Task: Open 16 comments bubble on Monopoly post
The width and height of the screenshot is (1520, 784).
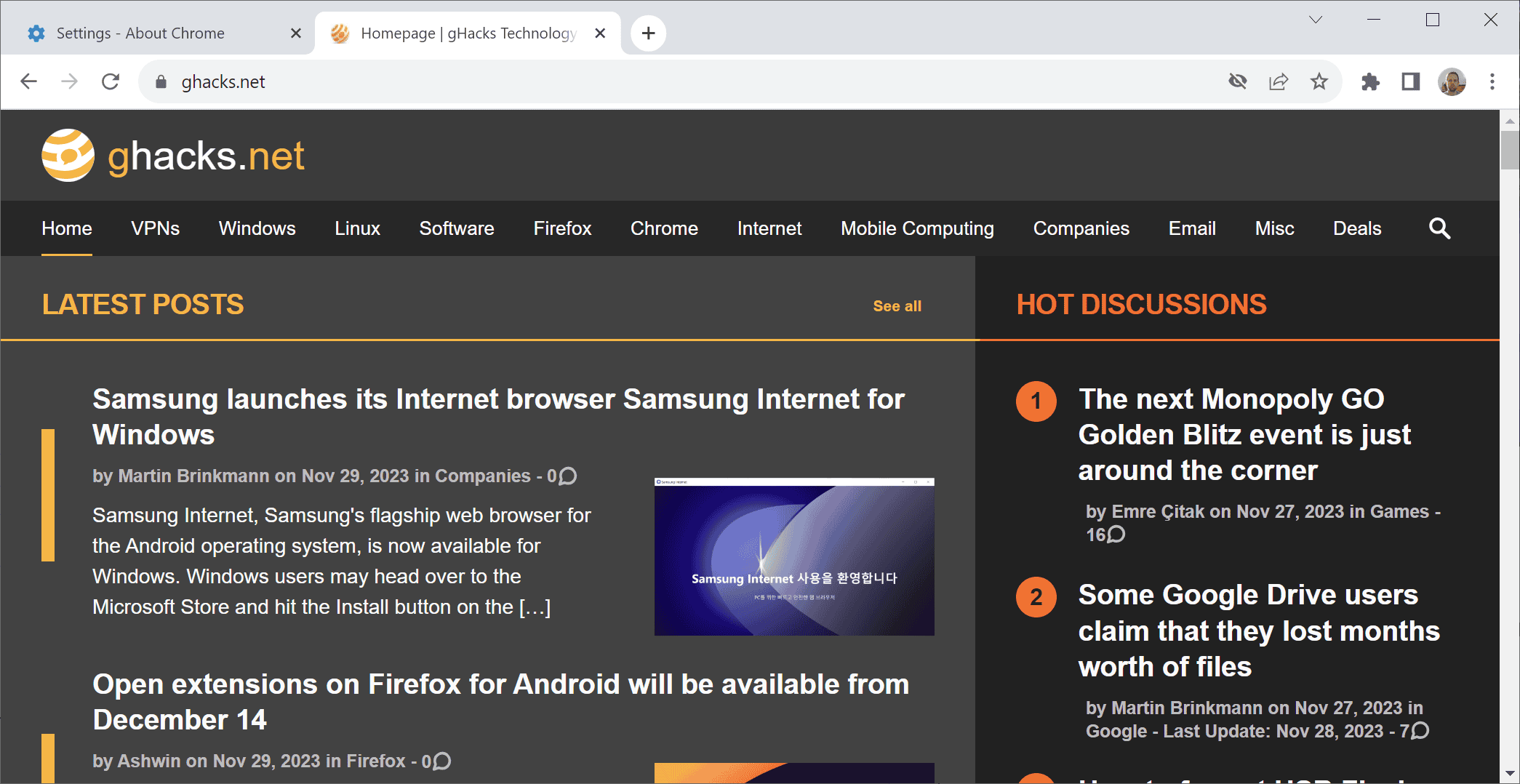Action: (1116, 535)
